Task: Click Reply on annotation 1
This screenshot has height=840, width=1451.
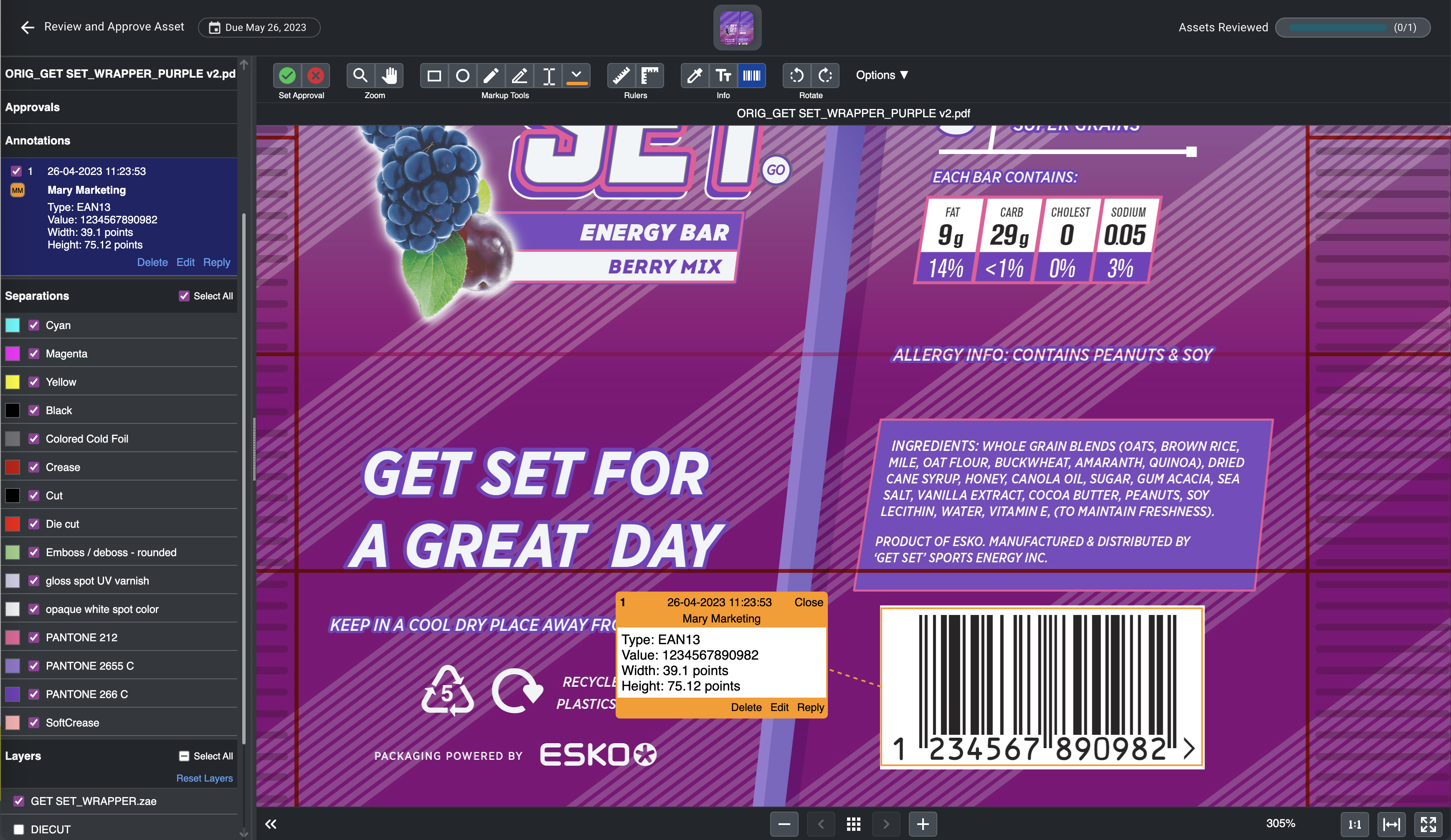Action: tap(810, 707)
